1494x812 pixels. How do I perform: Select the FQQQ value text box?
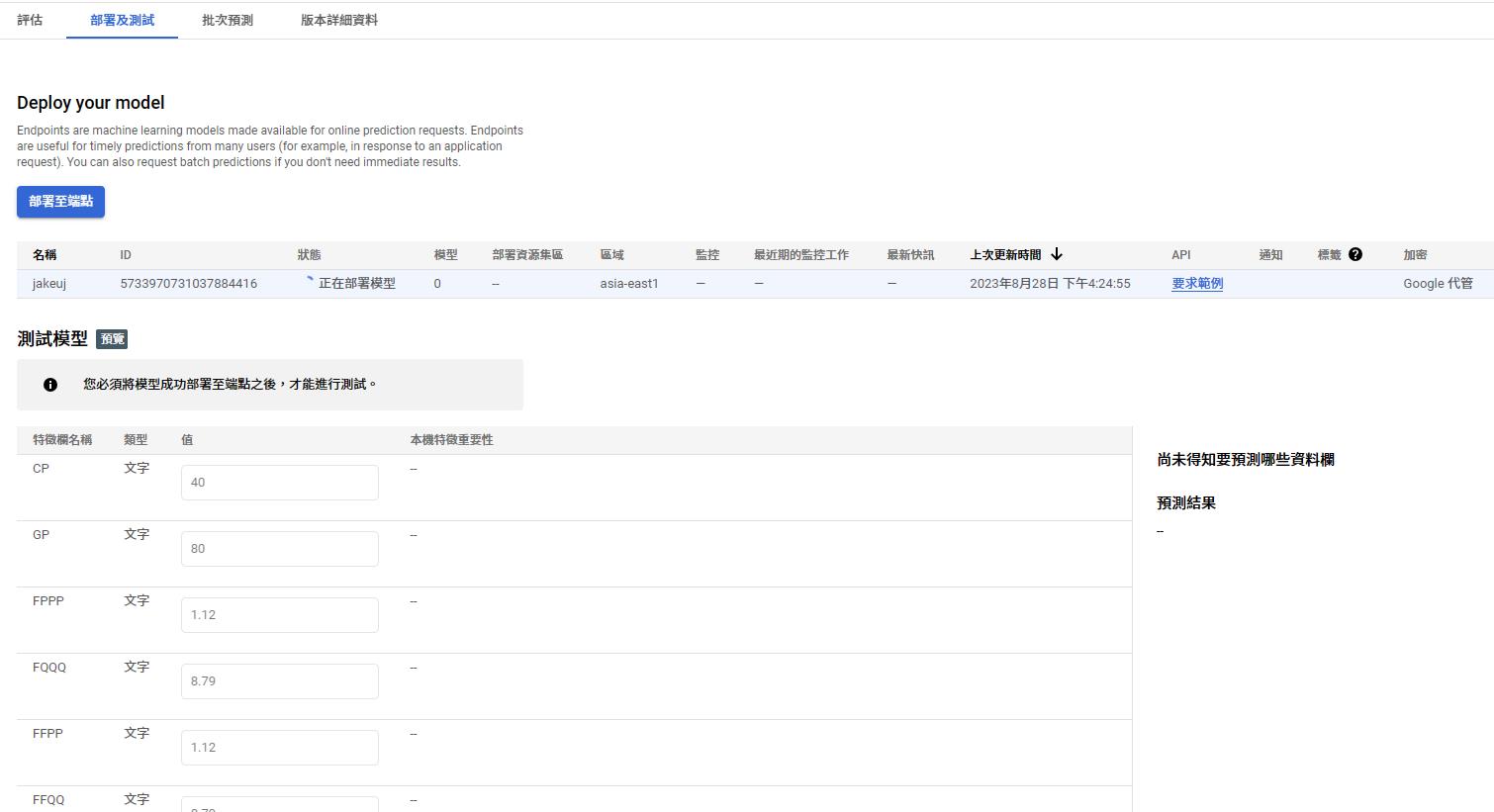coord(279,681)
